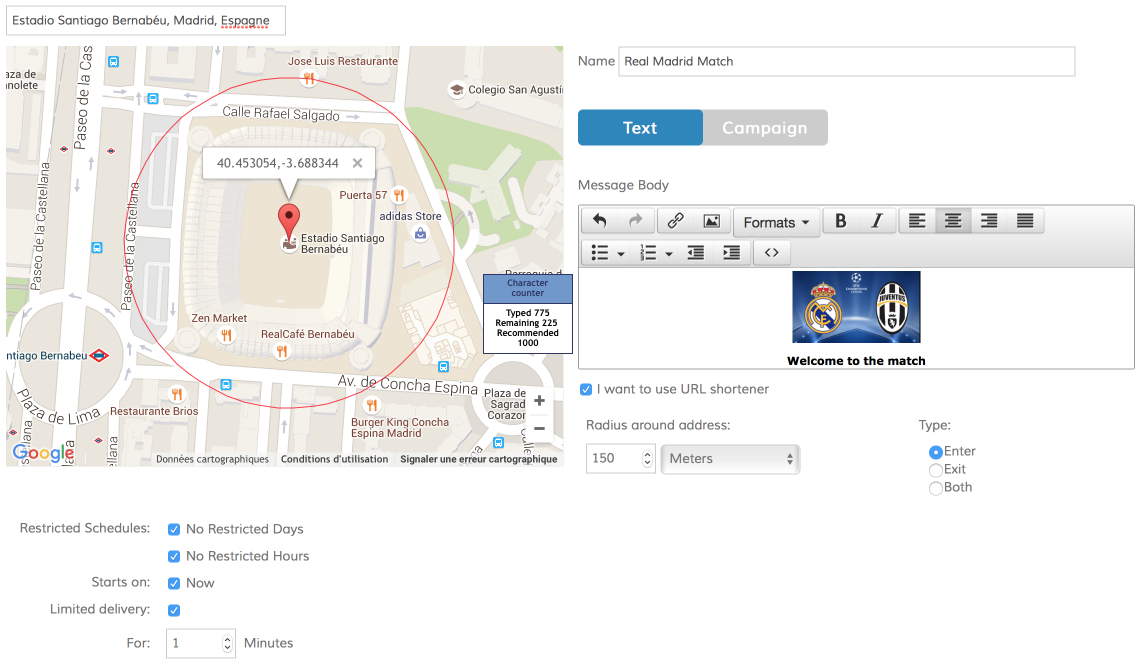The image size is (1137, 668).
Task: Insert a link using the chain icon
Action: point(675,221)
